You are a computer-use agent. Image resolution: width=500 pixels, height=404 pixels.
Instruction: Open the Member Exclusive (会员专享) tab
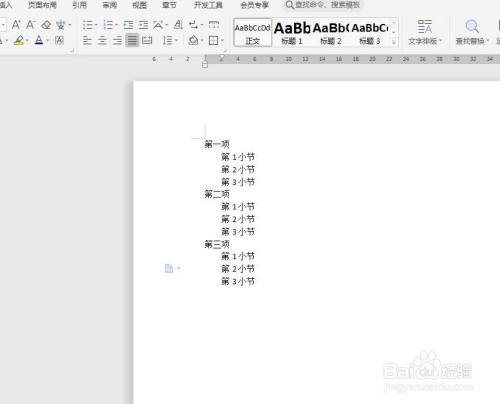(254, 5)
